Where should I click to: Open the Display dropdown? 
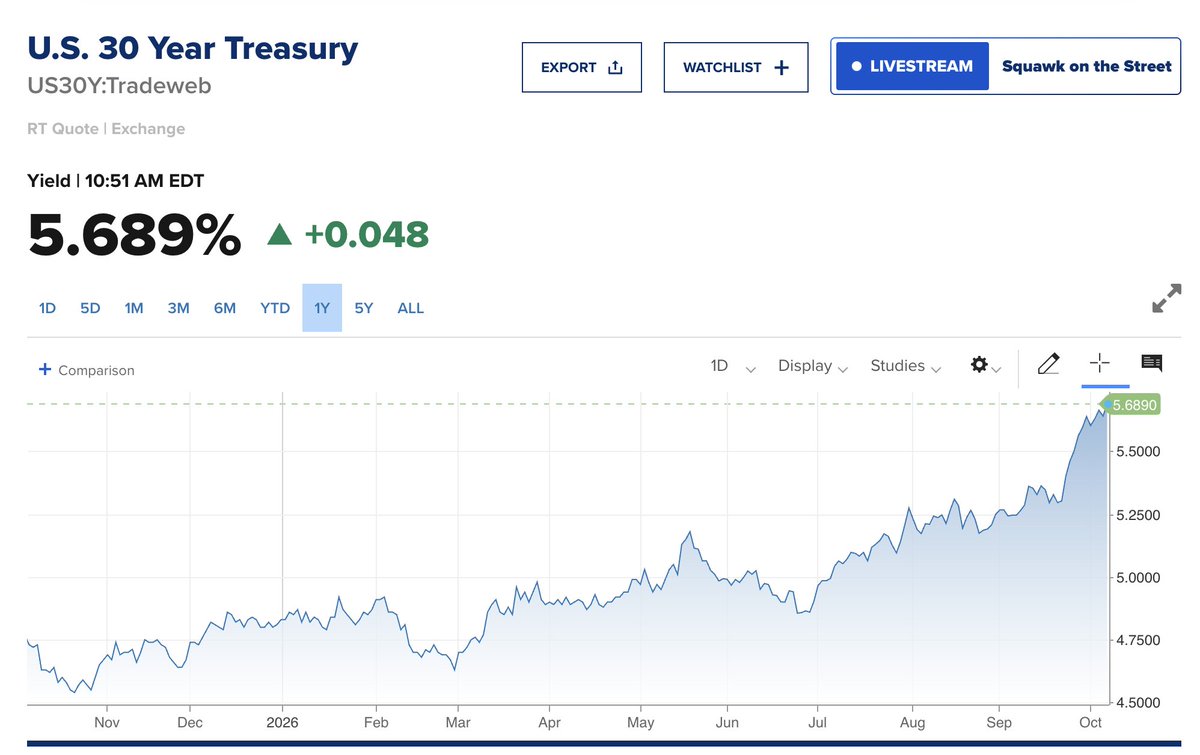pyautogui.click(x=813, y=366)
